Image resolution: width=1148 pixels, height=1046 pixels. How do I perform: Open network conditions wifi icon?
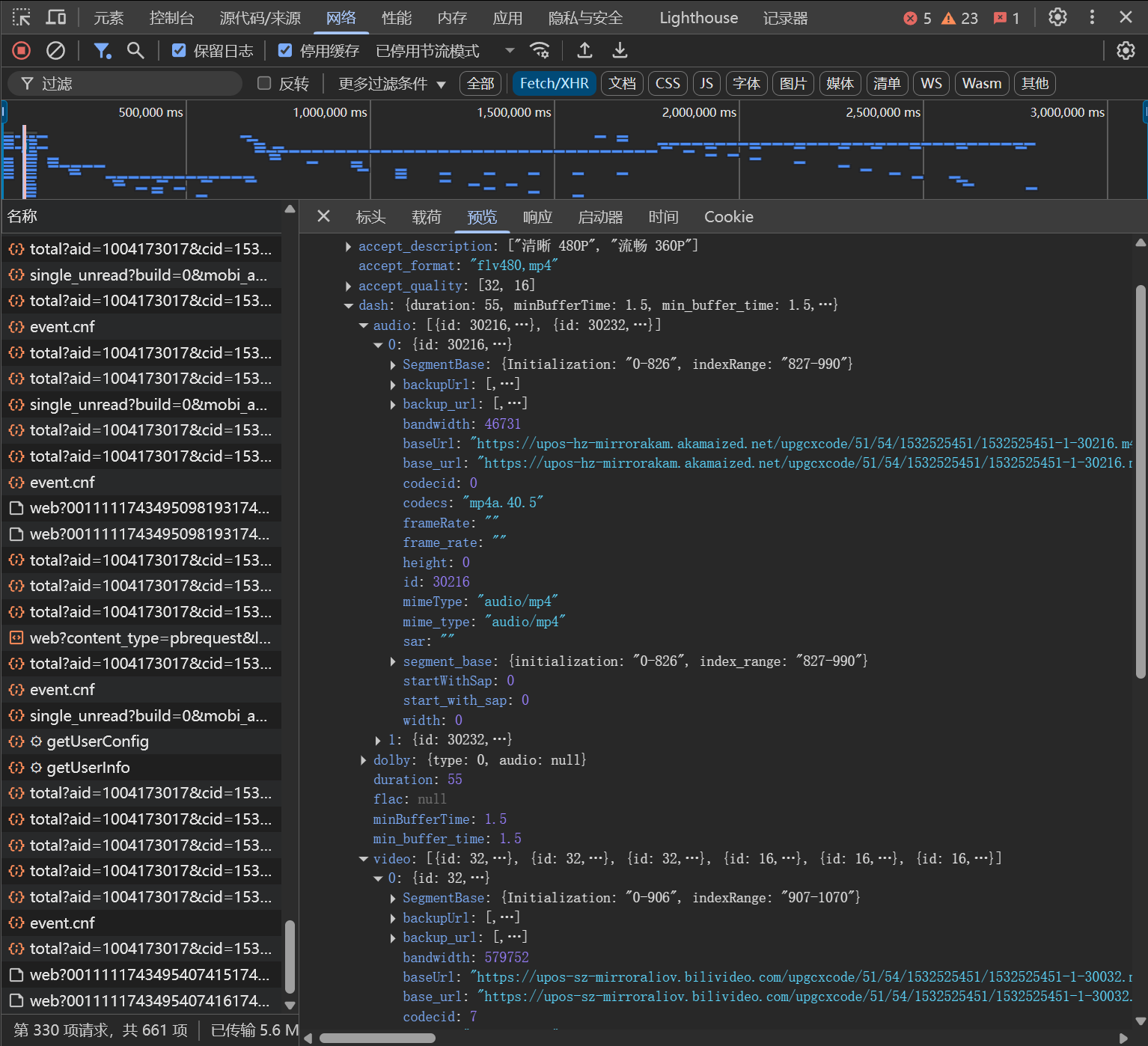[540, 51]
